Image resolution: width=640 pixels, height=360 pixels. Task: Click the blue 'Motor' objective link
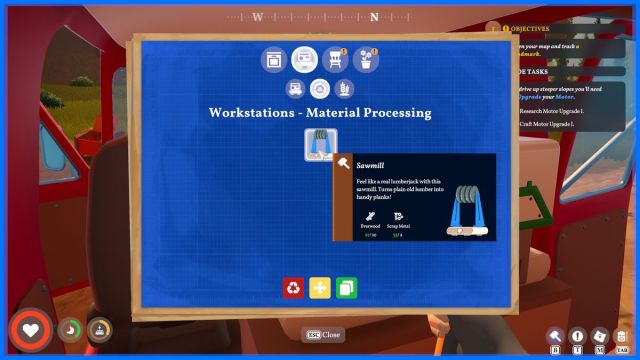564,97
